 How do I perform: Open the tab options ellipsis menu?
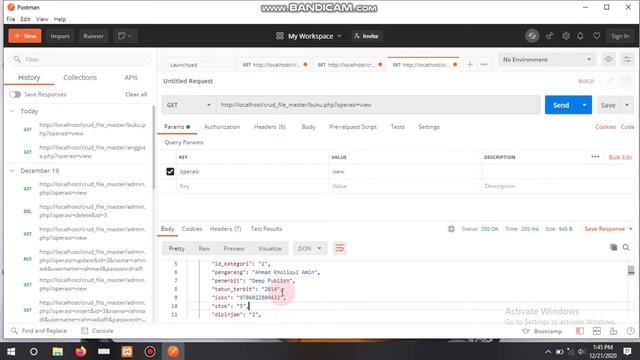[484, 64]
